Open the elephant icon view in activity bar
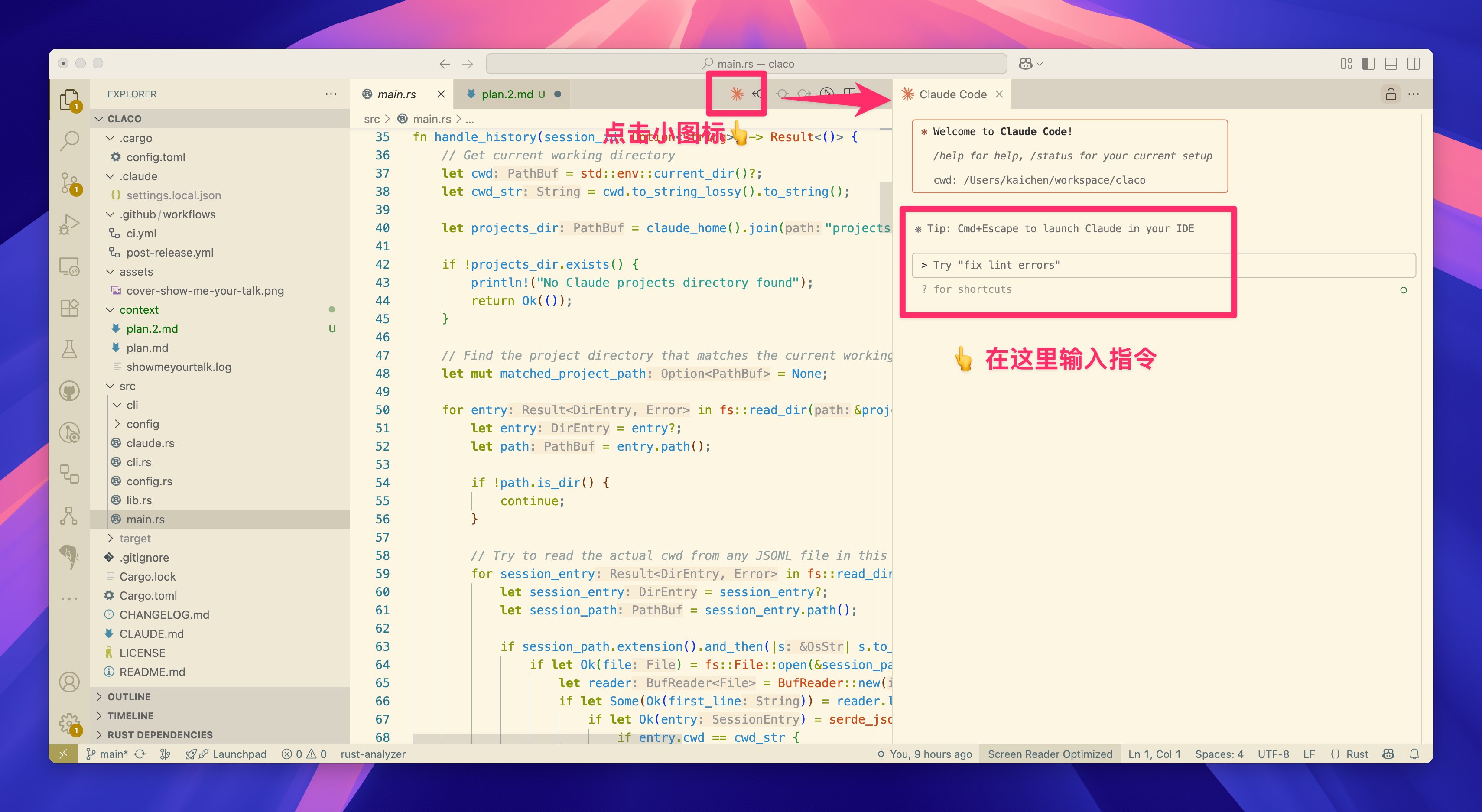Screen dimensions: 1482x812 click(70, 557)
